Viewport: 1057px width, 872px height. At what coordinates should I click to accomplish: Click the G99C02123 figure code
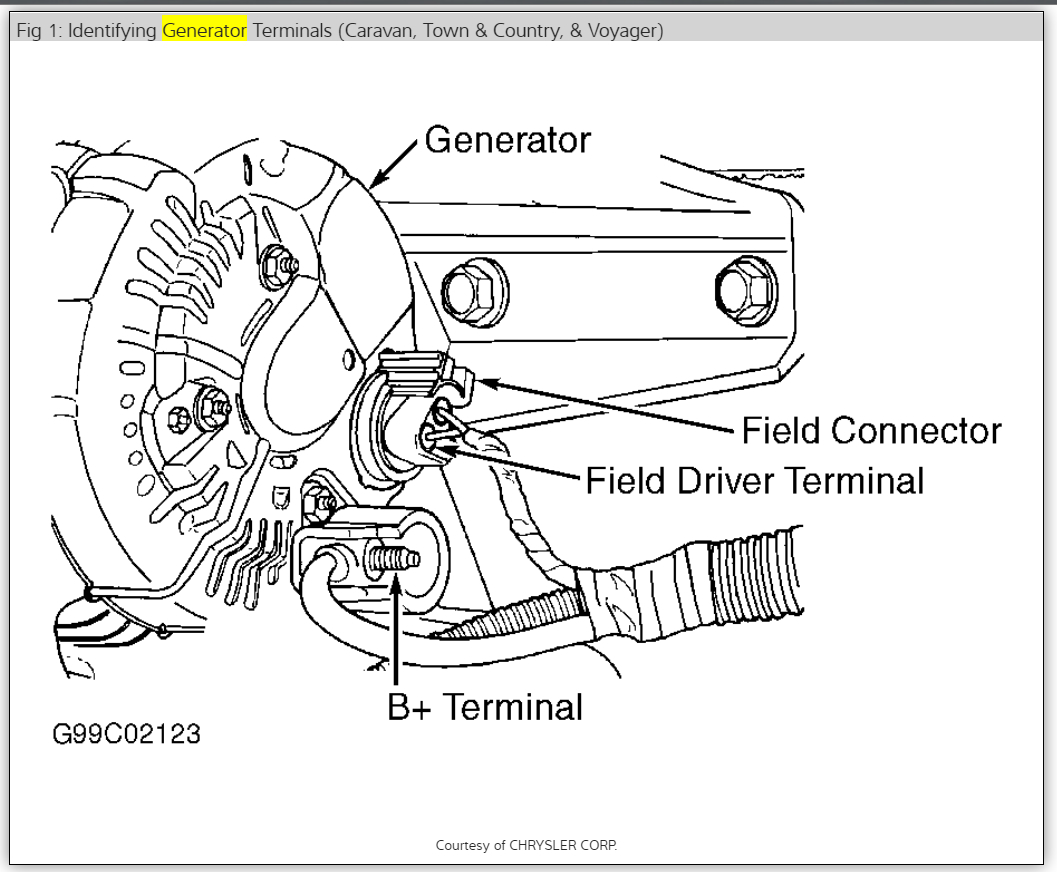click(x=127, y=735)
